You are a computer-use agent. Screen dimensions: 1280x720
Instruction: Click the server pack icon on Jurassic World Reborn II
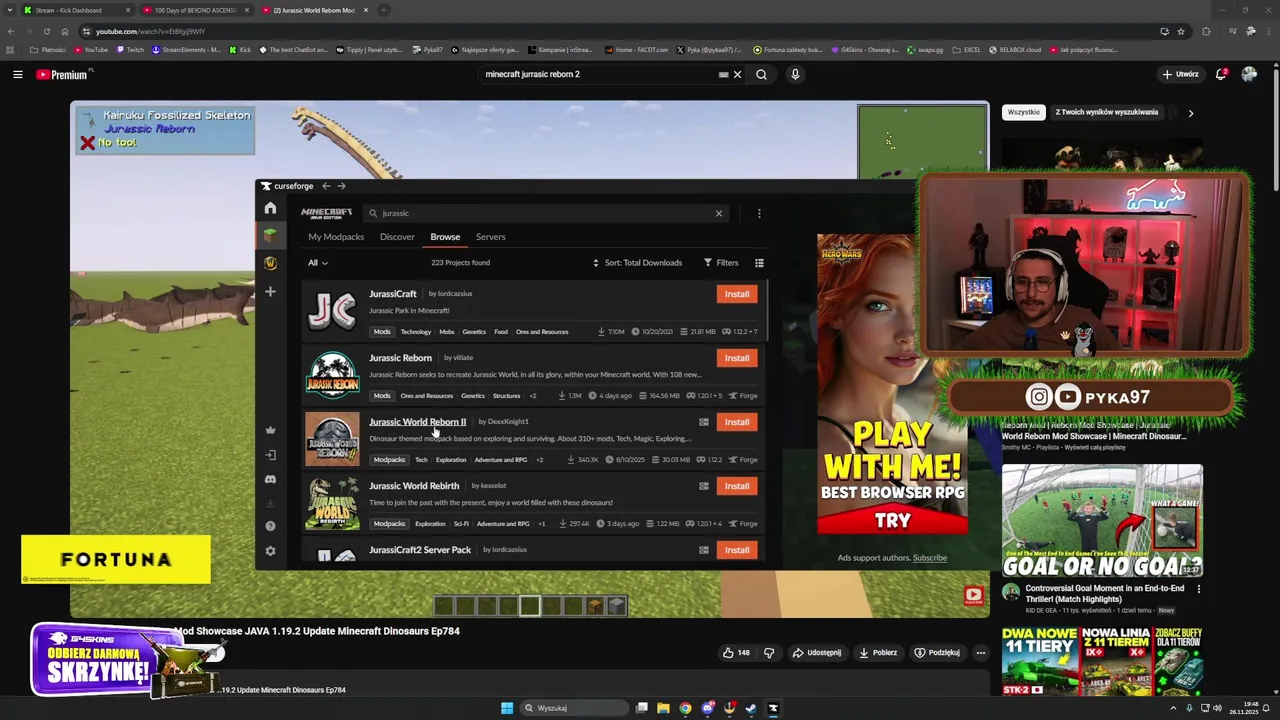(704, 422)
